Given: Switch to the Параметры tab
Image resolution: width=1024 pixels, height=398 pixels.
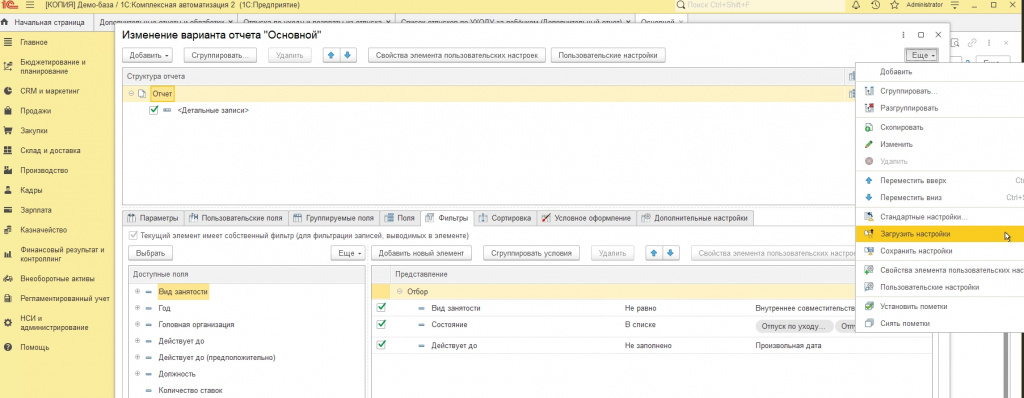Looking at the screenshot, I should tap(152, 218).
